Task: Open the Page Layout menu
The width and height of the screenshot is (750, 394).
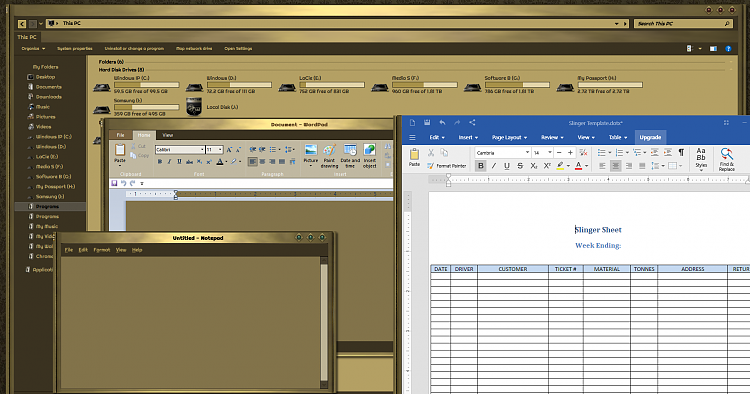Action: click(509, 137)
